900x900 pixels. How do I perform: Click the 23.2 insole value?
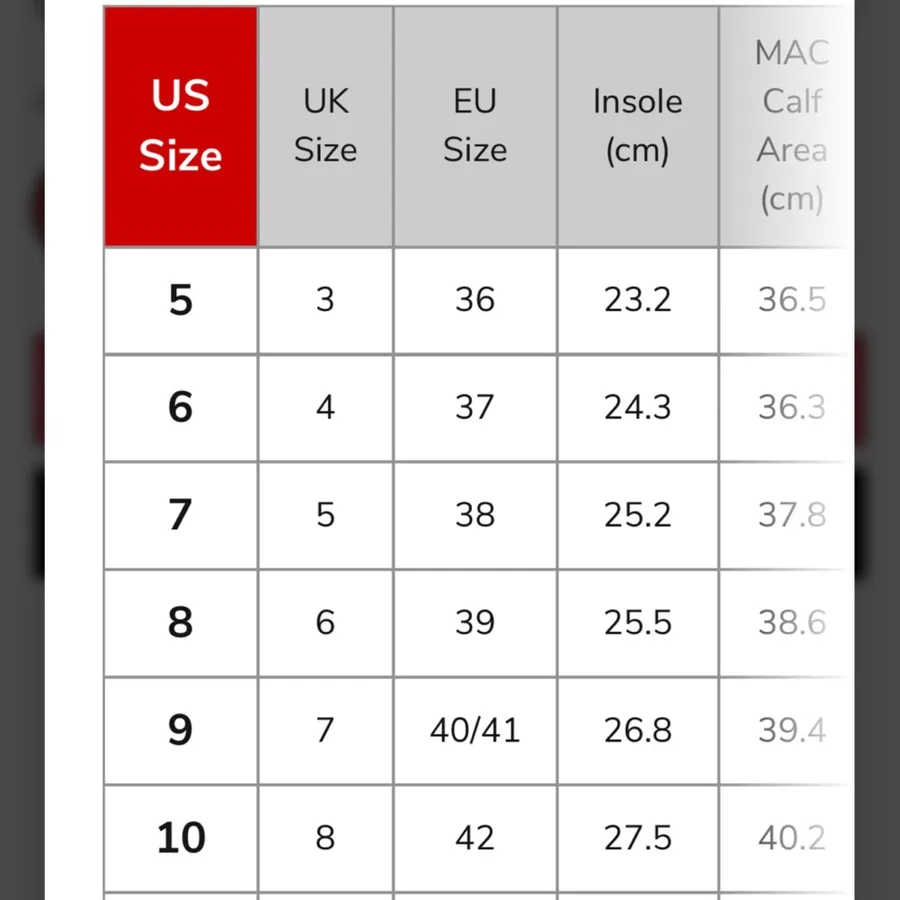[637, 300]
